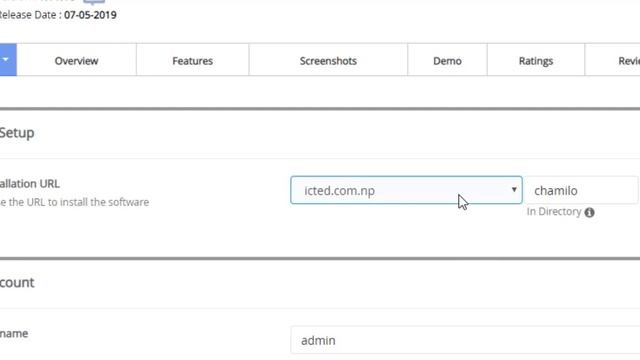Open the Screenshots tab
Image resolution: width=640 pixels, height=360 pixels.
point(328,60)
